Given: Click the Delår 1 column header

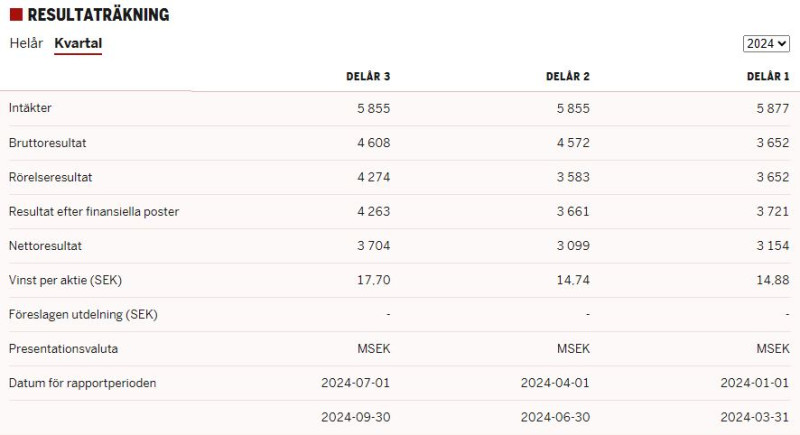Looking at the screenshot, I should coord(768,76).
